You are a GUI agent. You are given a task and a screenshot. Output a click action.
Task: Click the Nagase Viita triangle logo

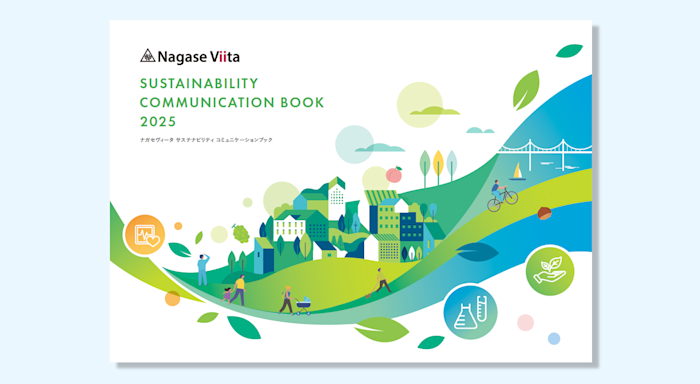click(147, 56)
